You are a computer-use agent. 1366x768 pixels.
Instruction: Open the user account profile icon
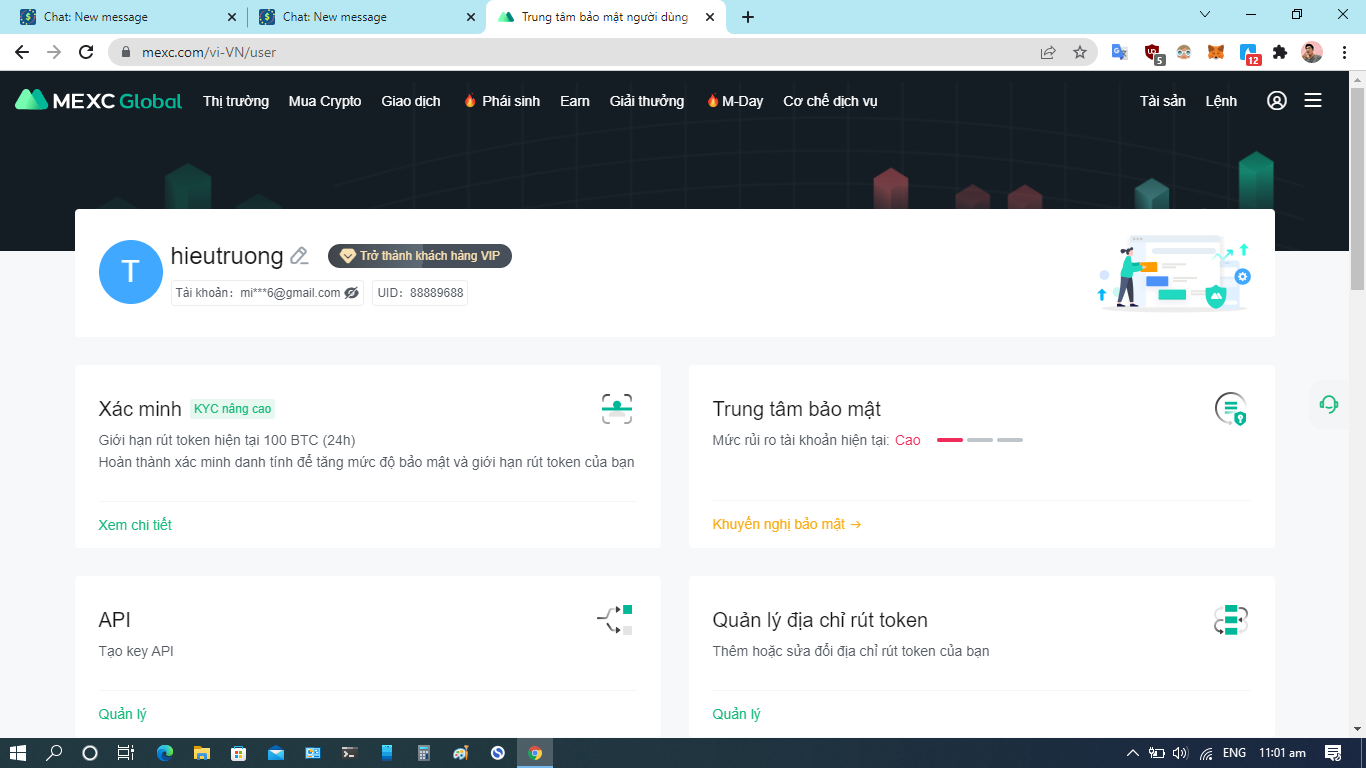(1277, 100)
